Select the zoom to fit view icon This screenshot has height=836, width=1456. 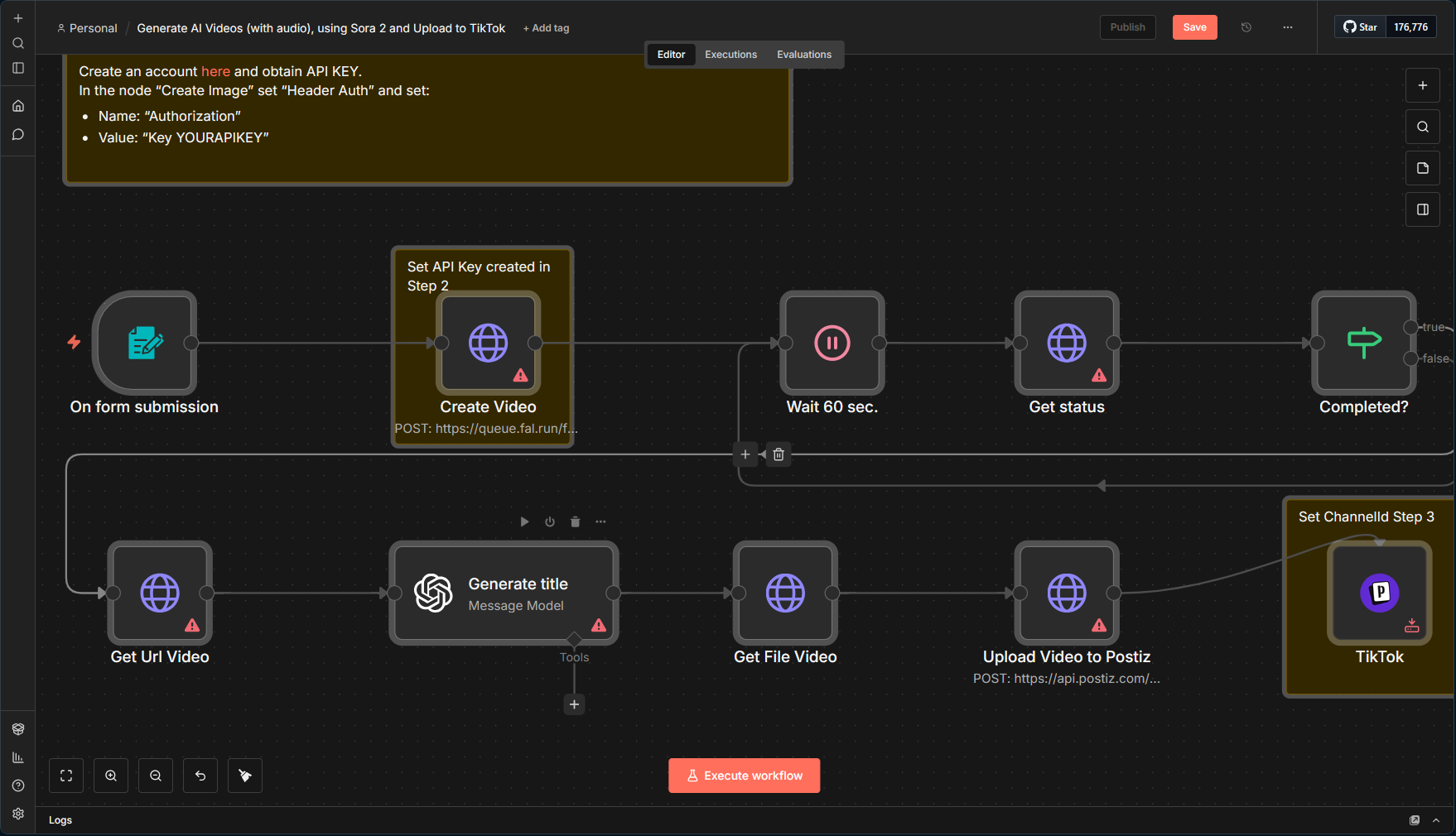pyautogui.click(x=65, y=776)
